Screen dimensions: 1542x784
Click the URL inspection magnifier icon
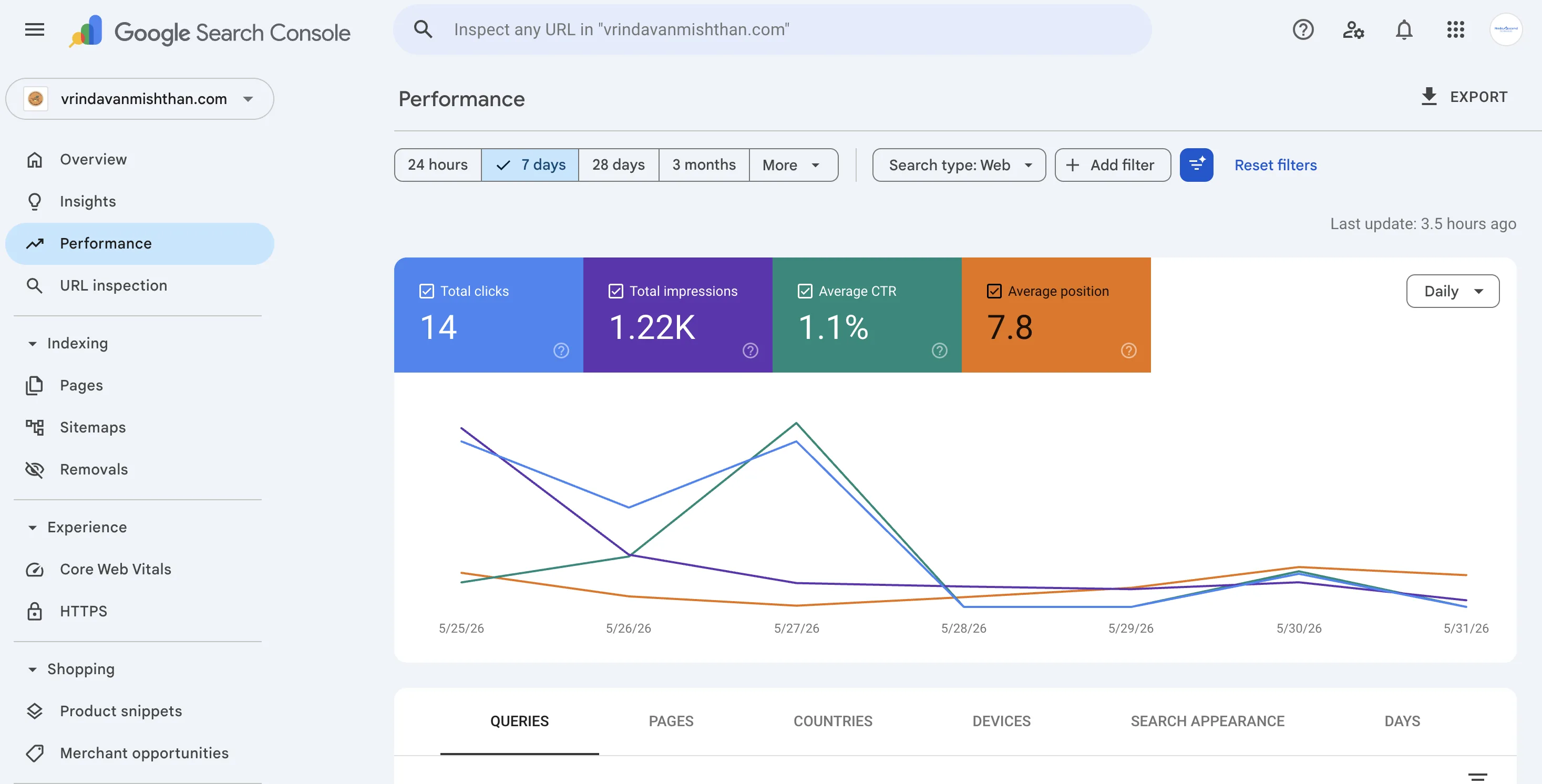click(35, 285)
